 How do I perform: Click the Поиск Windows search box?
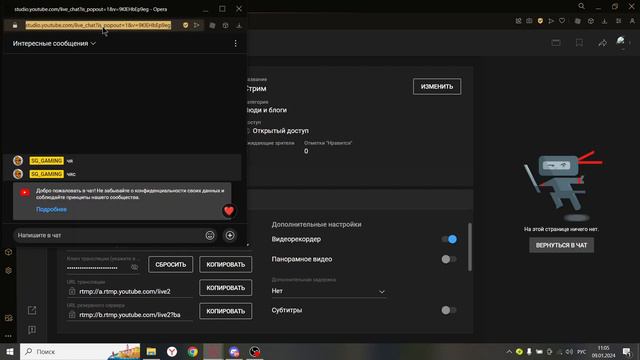(x=80, y=351)
